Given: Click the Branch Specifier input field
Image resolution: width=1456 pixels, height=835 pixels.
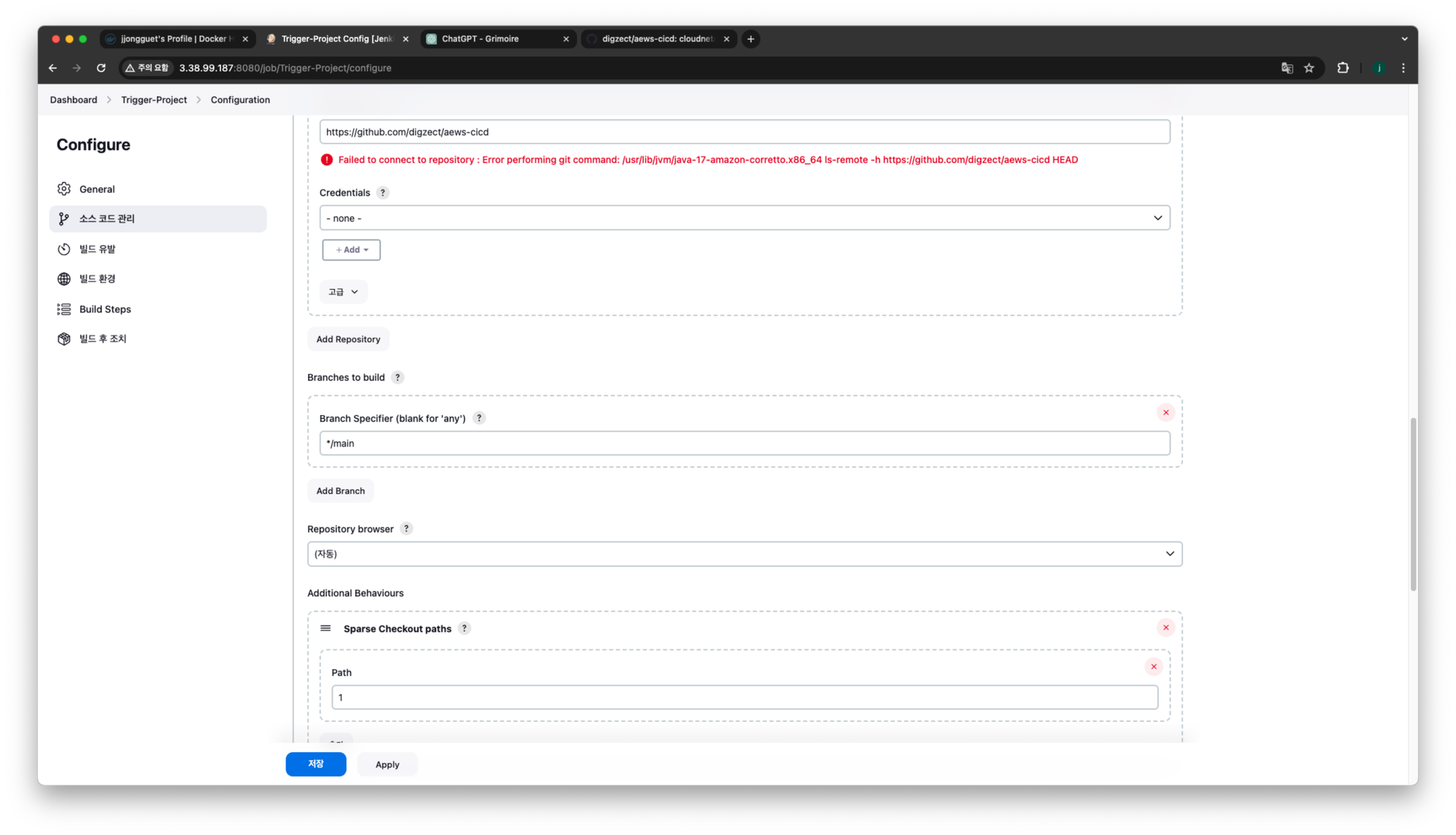Looking at the screenshot, I should pos(744,443).
